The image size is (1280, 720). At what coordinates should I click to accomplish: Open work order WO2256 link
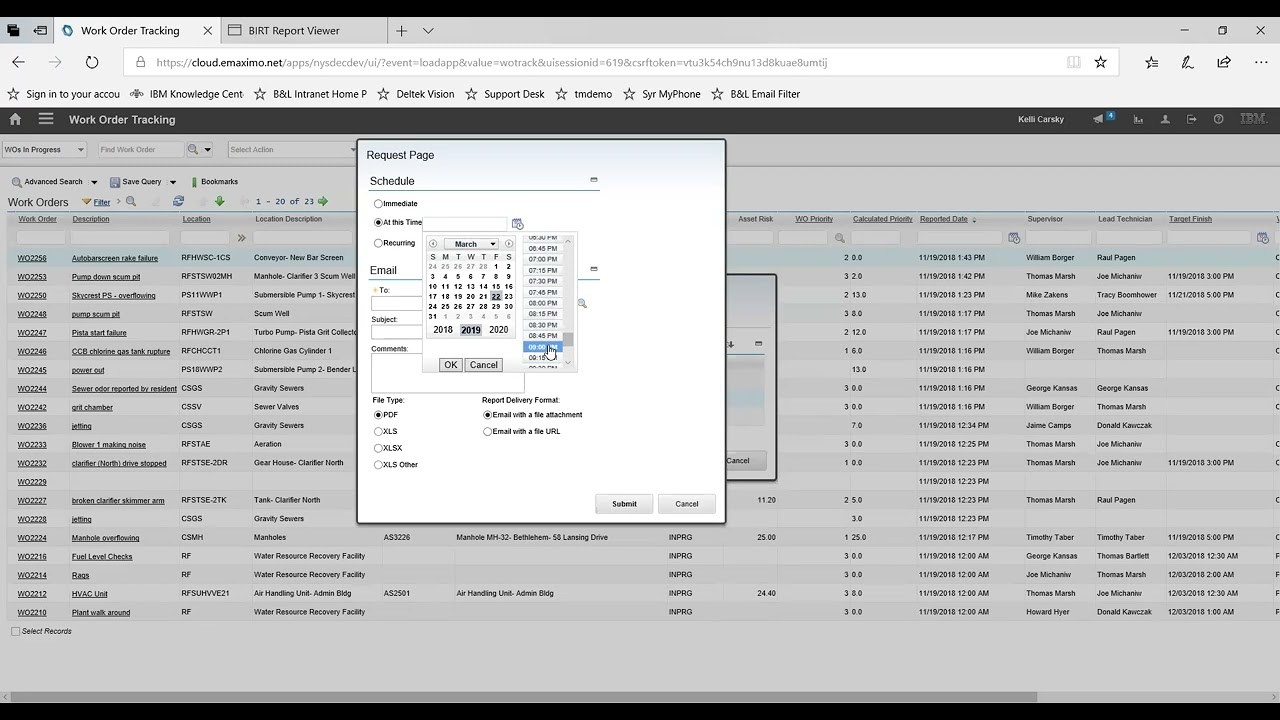click(x=32, y=258)
